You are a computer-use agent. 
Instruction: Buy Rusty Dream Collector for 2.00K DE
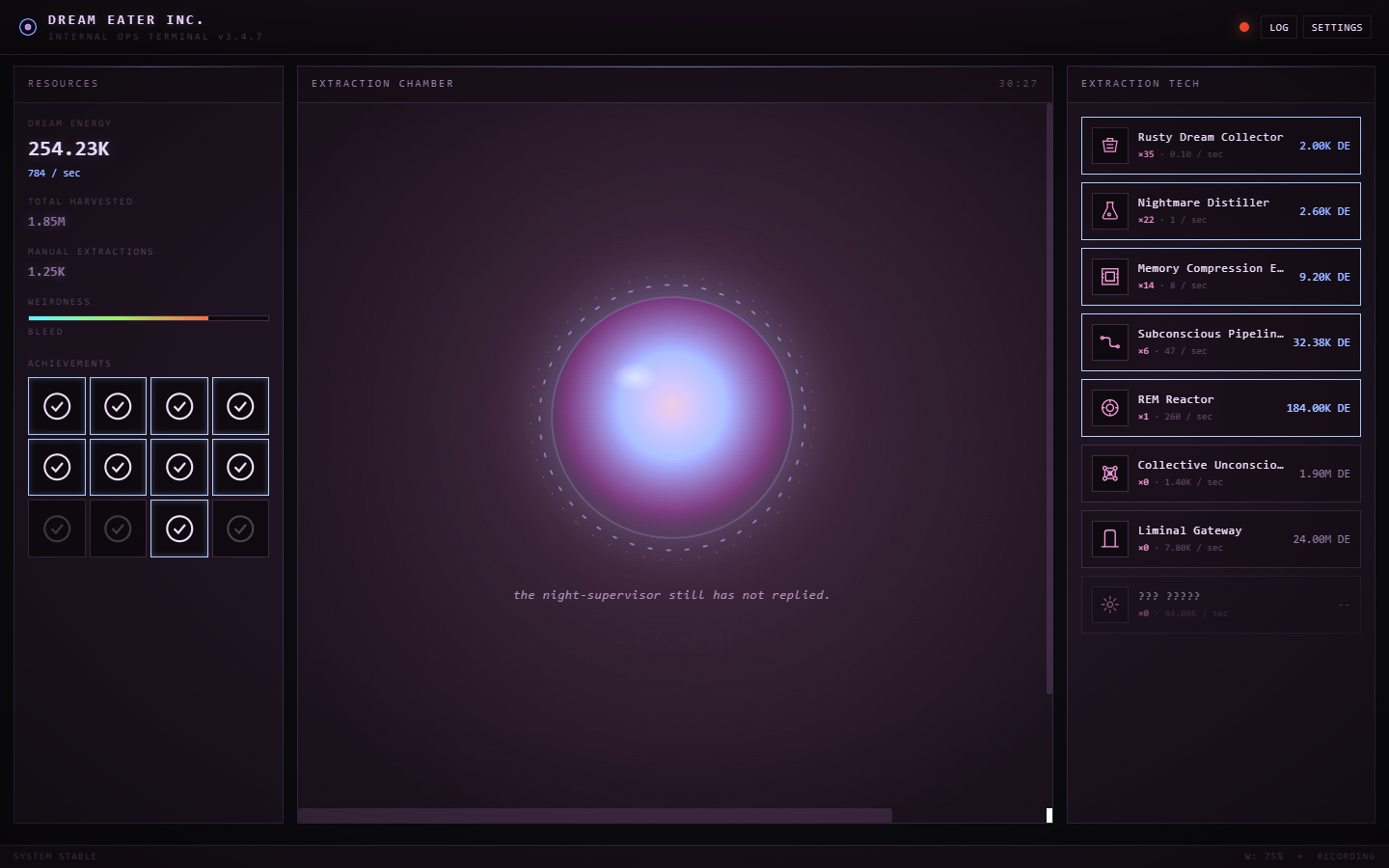click(1221, 146)
